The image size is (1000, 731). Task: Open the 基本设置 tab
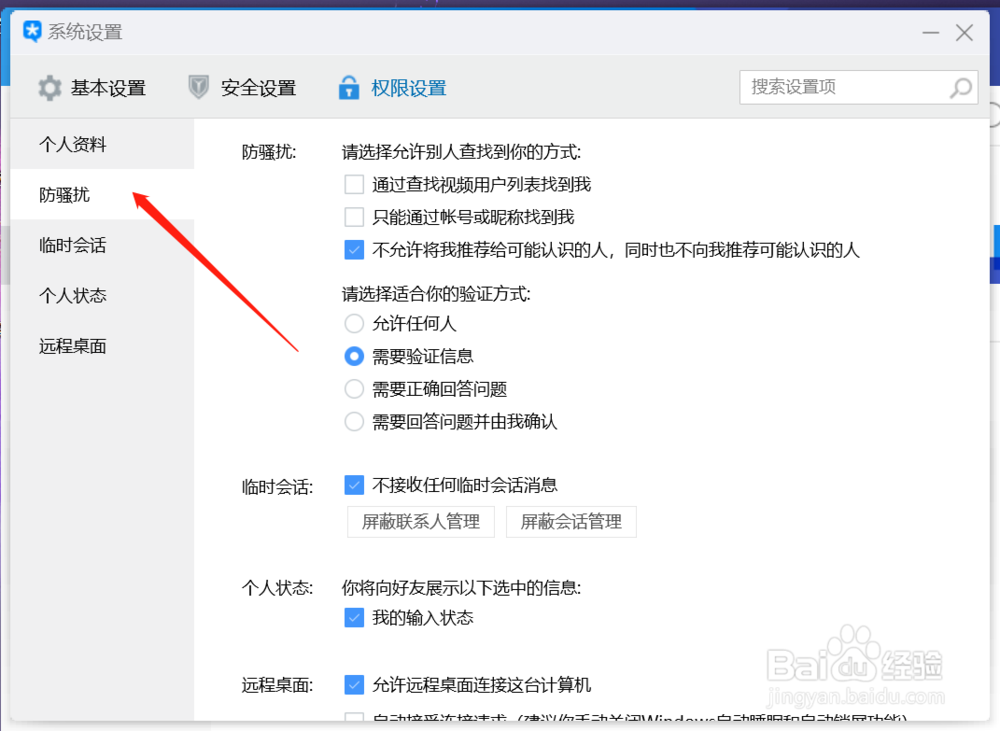click(x=92, y=88)
